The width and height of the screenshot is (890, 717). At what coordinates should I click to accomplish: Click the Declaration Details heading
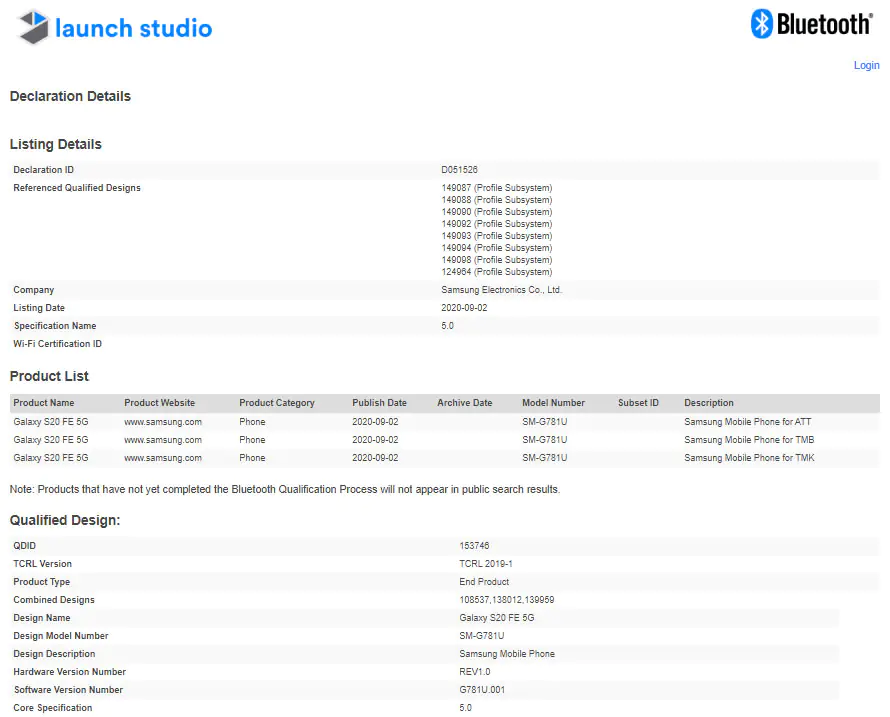pyautogui.click(x=70, y=96)
